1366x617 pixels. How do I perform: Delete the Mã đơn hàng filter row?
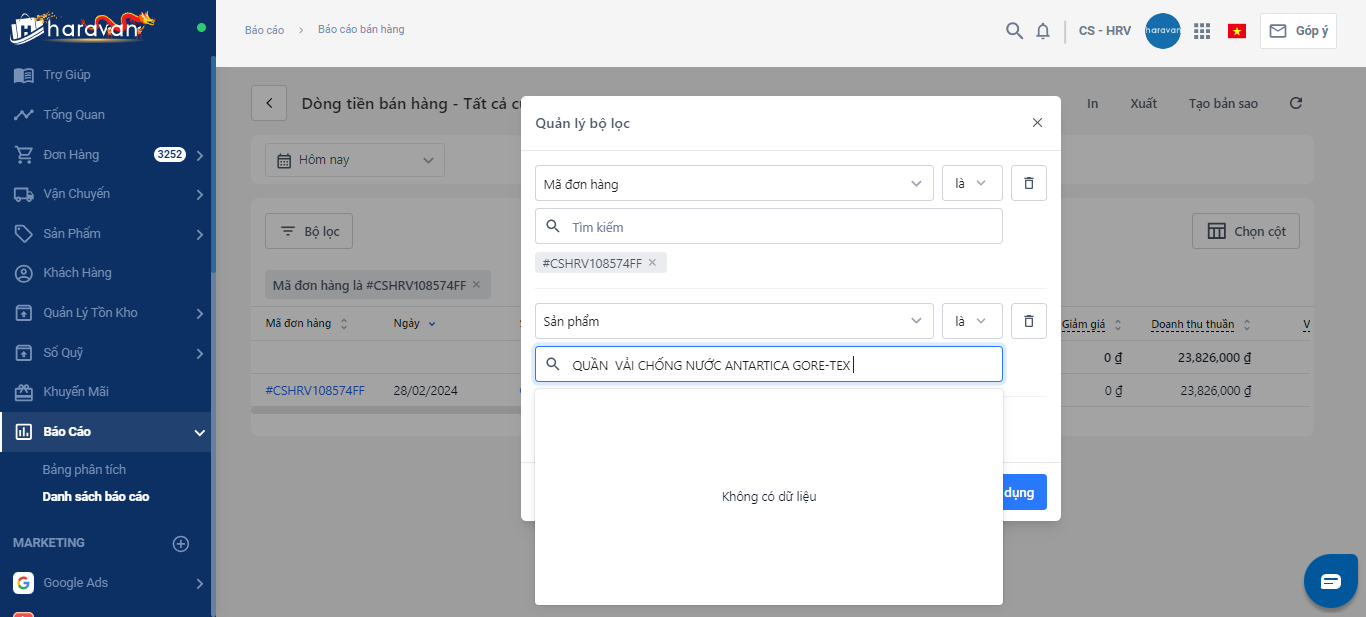(x=1029, y=184)
